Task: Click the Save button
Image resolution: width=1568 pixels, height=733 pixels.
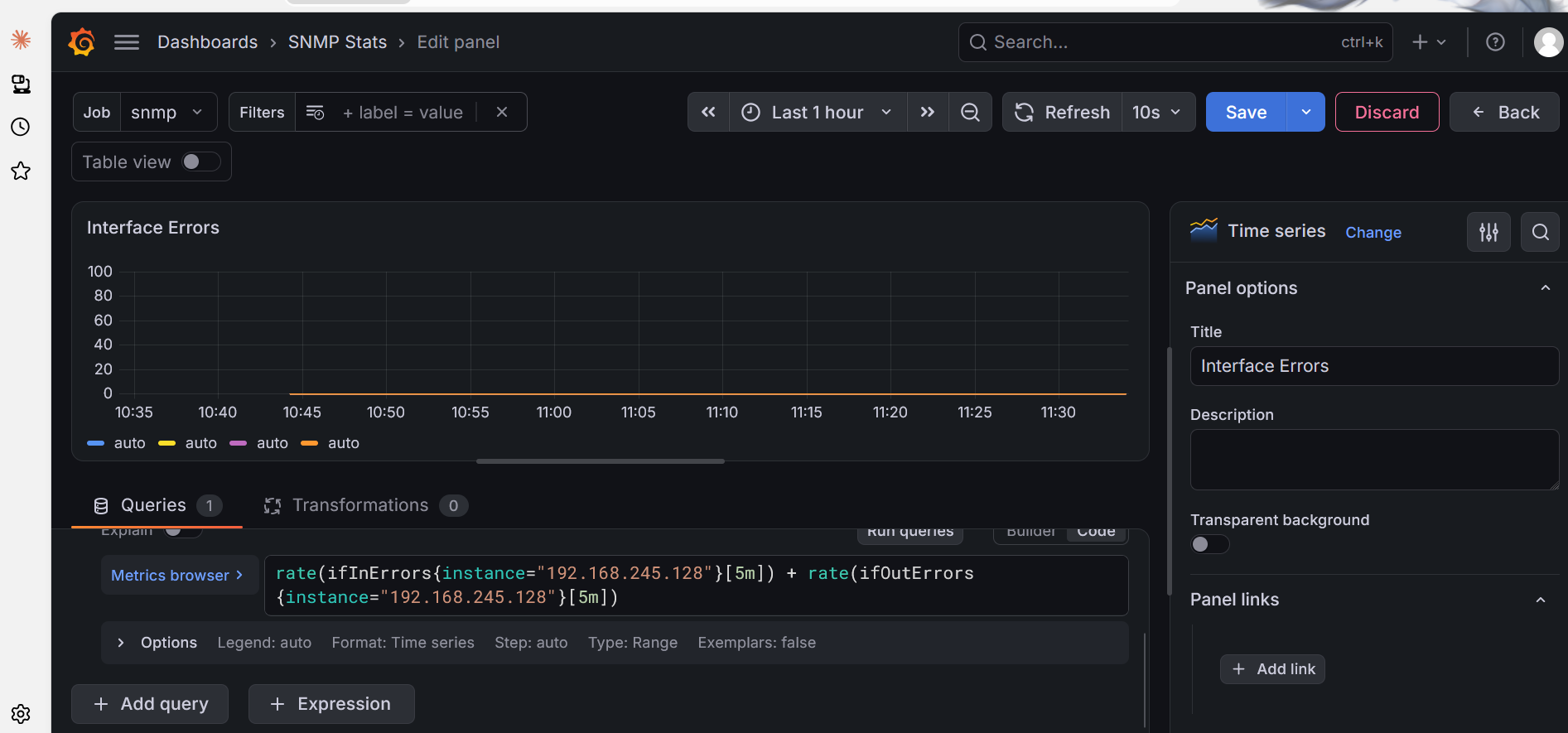Action: tap(1246, 112)
